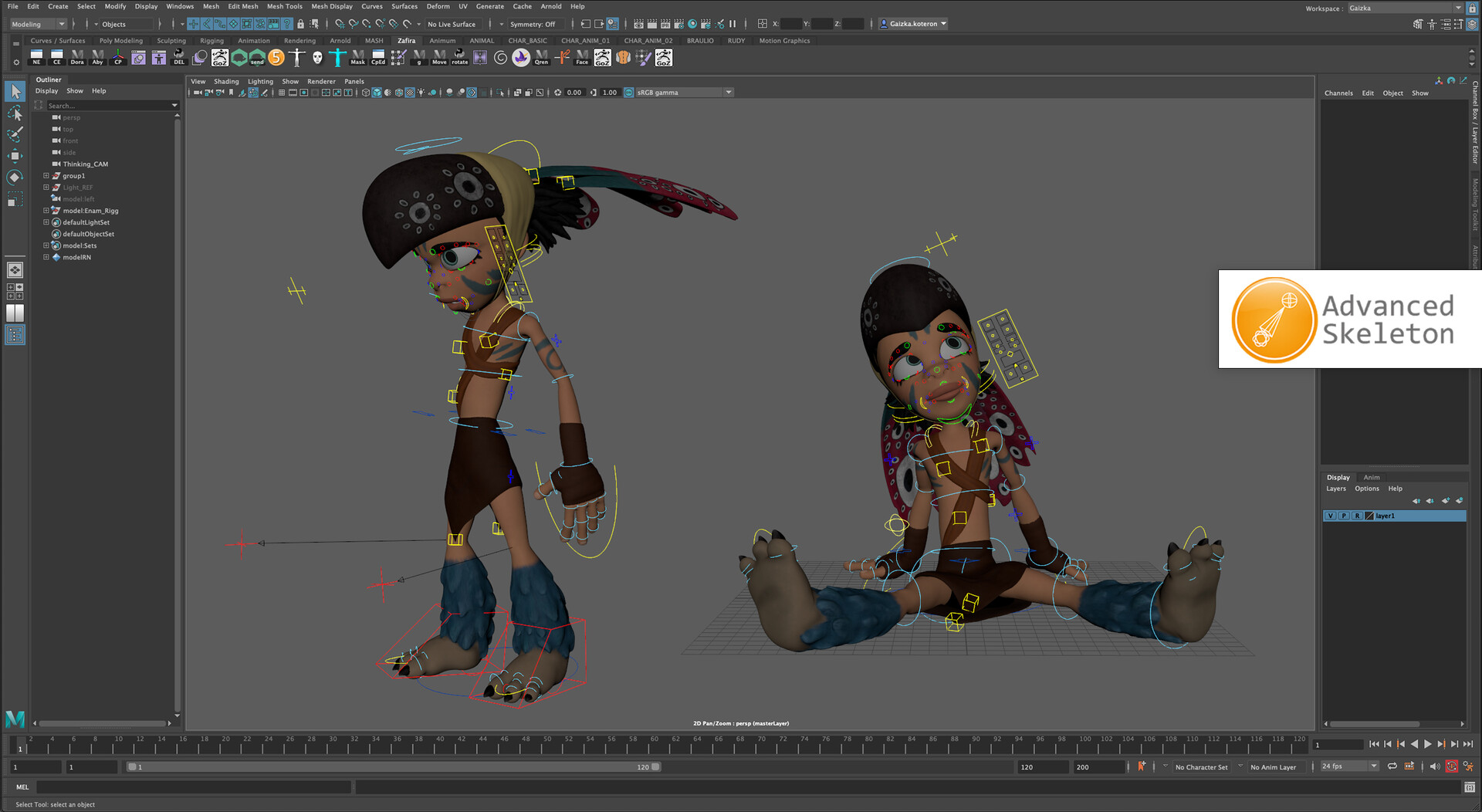Click the skull icon on the shelf

tap(317, 58)
